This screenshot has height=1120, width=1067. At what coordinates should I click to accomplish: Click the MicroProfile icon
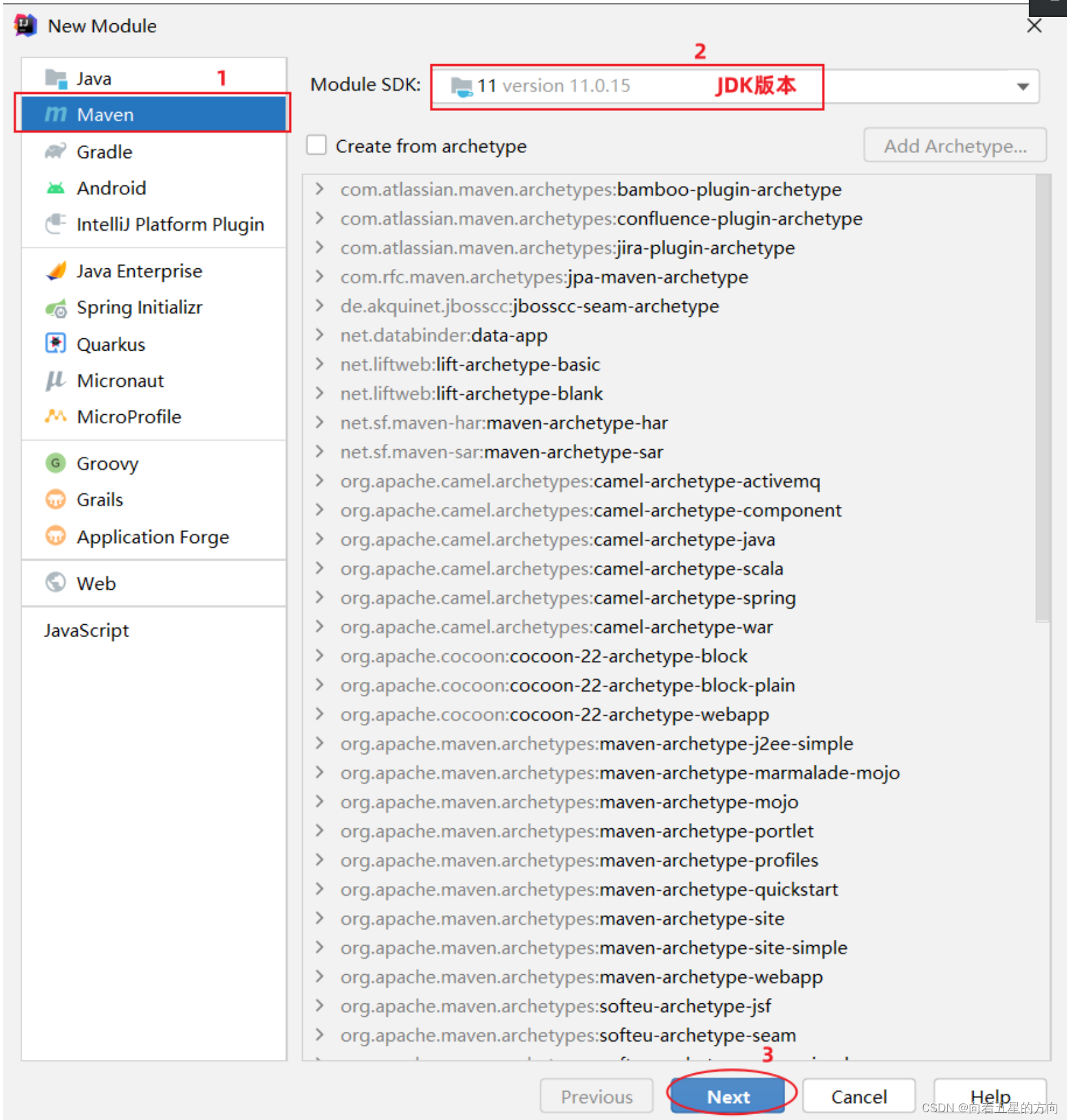point(56,416)
